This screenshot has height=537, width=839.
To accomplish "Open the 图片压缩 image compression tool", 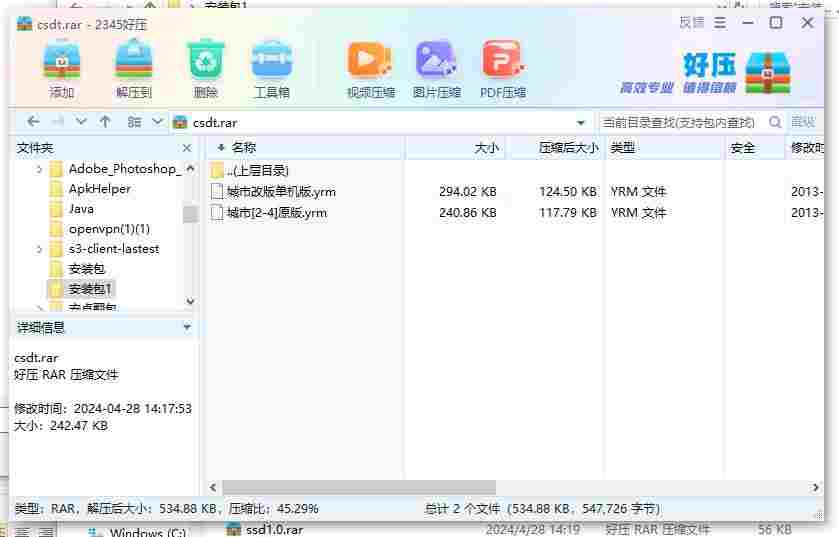I will tap(436, 70).
